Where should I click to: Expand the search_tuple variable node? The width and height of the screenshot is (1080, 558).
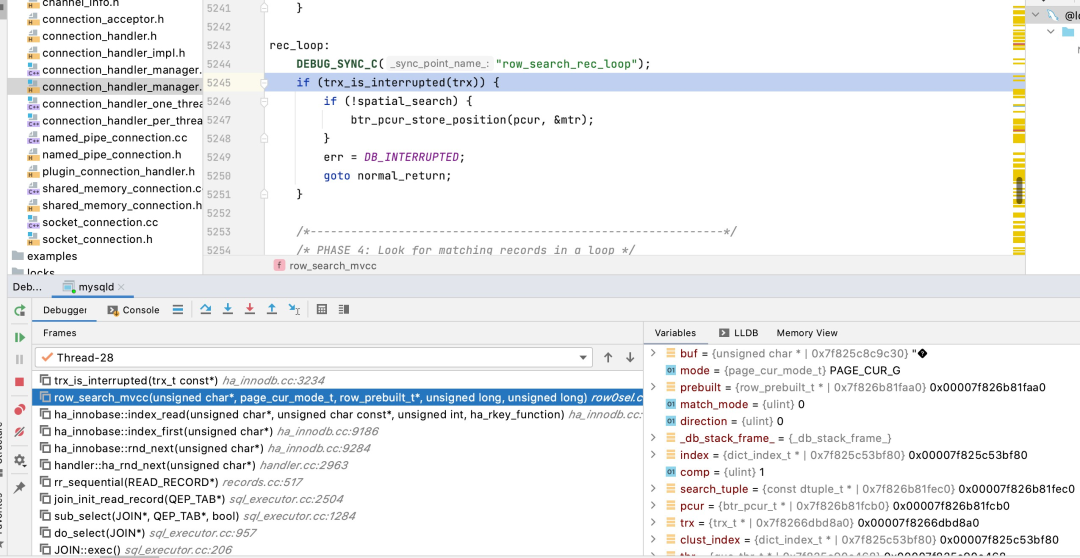click(x=654, y=488)
